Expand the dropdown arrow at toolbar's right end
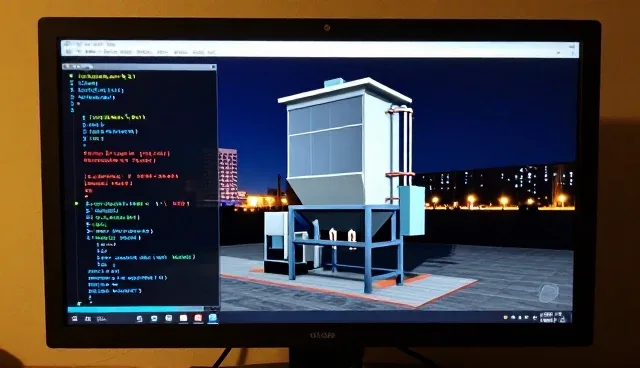The height and width of the screenshot is (368, 640). (x=558, y=53)
